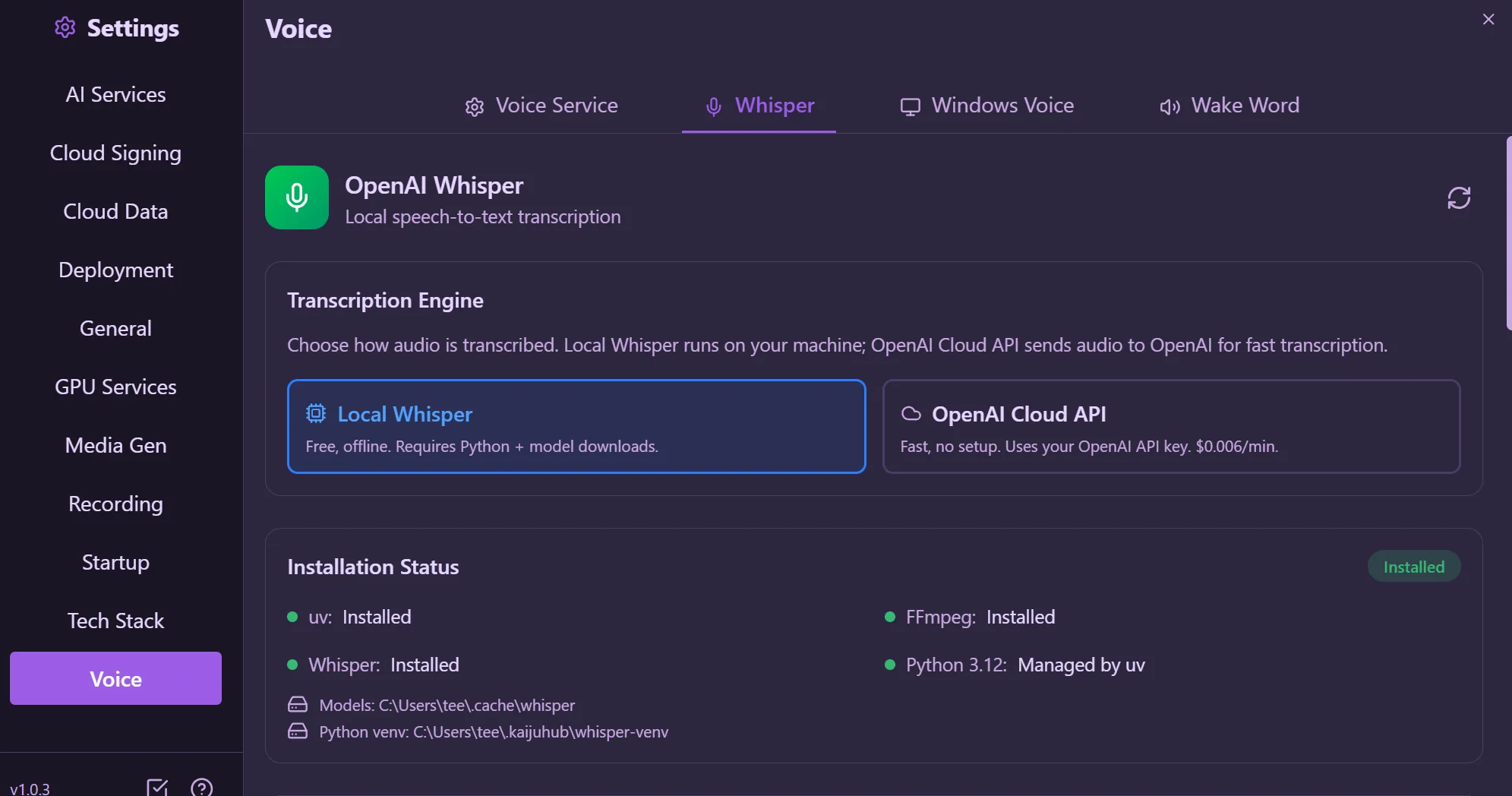This screenshot has width=1512, height=796.
Task: Open the Tech Stack section
Action: click(115, 621)
